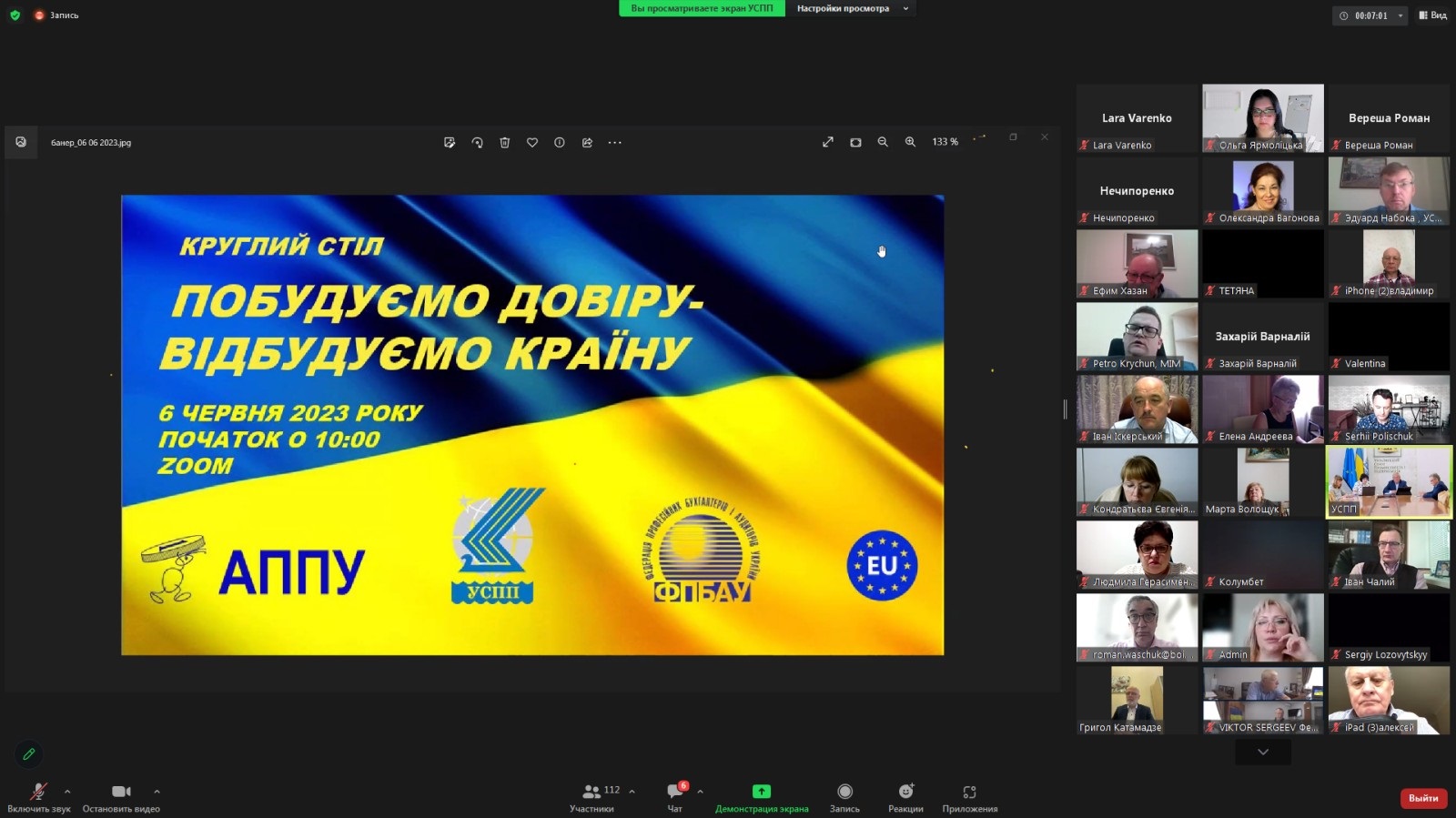The image size is (1456, 818).
Task: Select VIKTOR SERGEEV video tile
Action: click(x=1263, y=701)
